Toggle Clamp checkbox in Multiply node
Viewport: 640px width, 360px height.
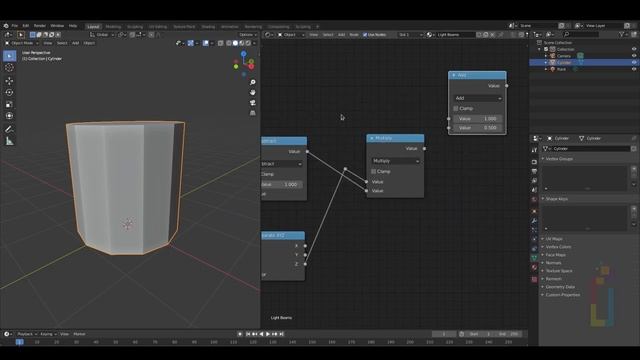[x=373, y=172]
